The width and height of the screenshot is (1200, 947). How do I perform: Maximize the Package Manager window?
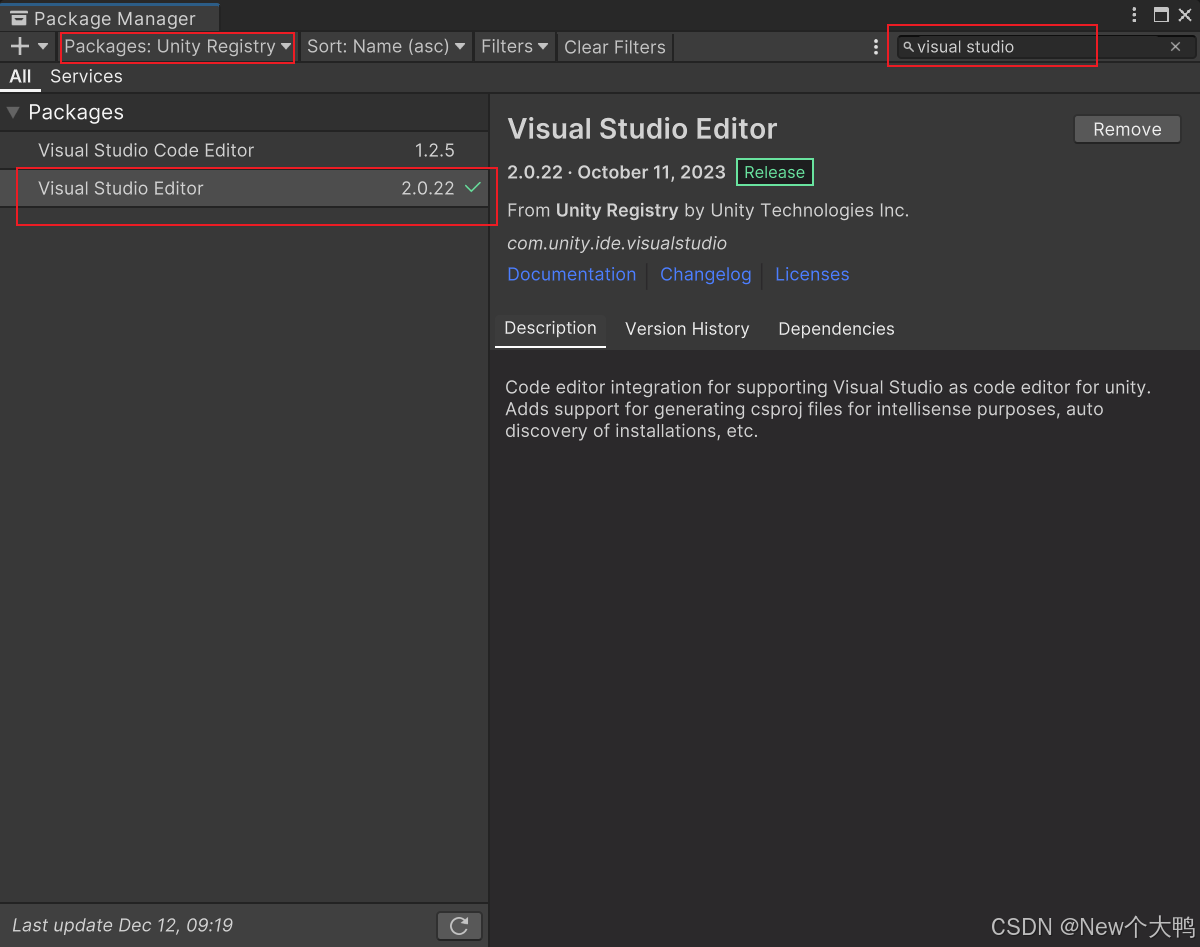click(x=1161, y=15)
